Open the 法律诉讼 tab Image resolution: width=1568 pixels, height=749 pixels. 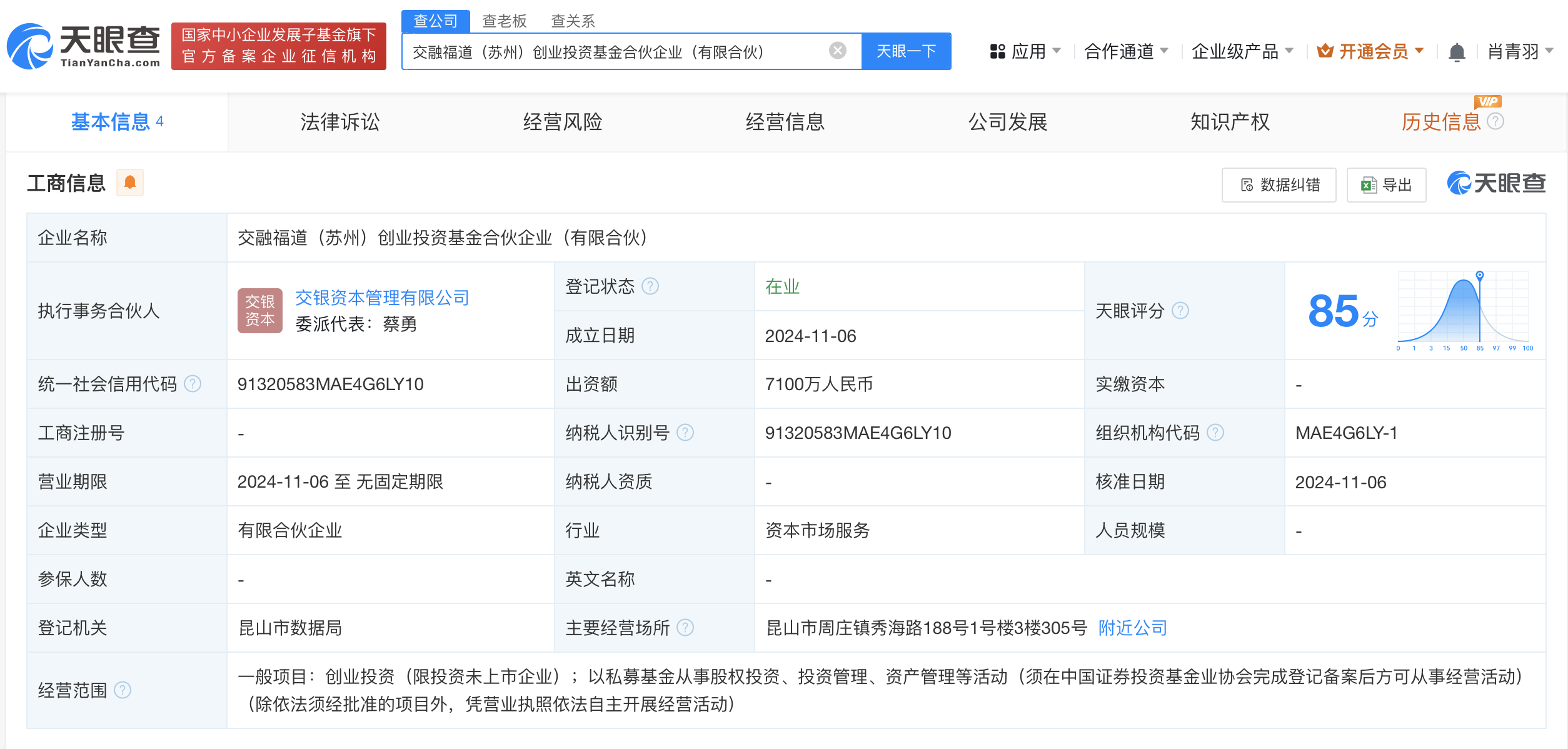339,122
